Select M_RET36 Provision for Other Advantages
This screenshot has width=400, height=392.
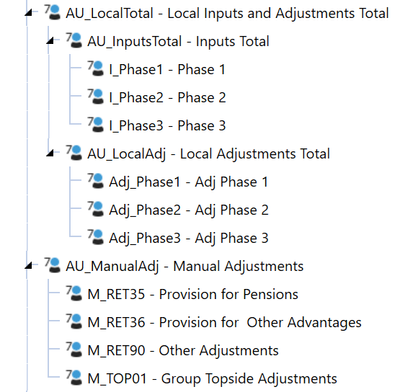click(224, 322)
